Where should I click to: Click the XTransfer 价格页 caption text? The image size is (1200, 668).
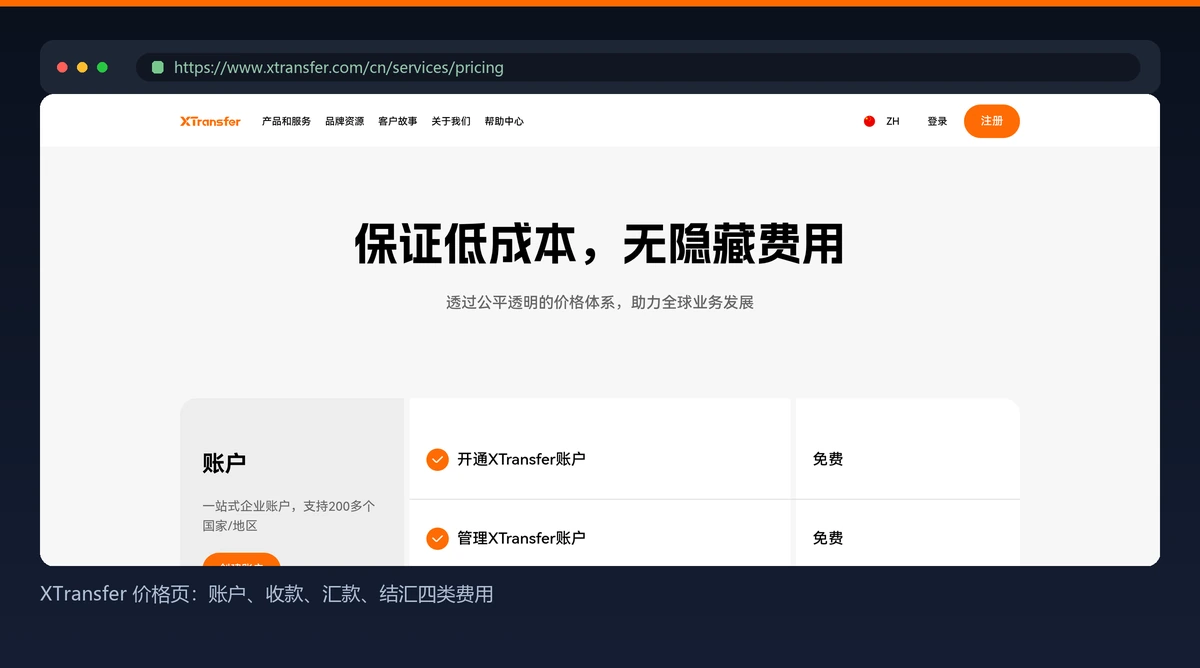pyautogui.click(x=267, y=594)
